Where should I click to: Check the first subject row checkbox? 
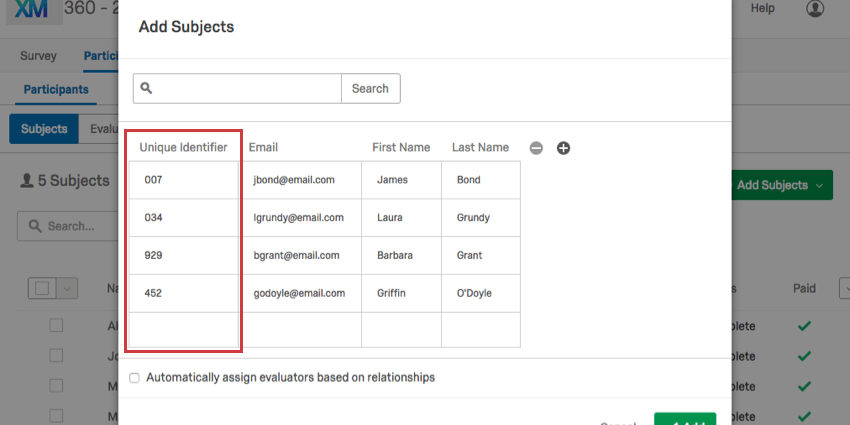[56, 326]
